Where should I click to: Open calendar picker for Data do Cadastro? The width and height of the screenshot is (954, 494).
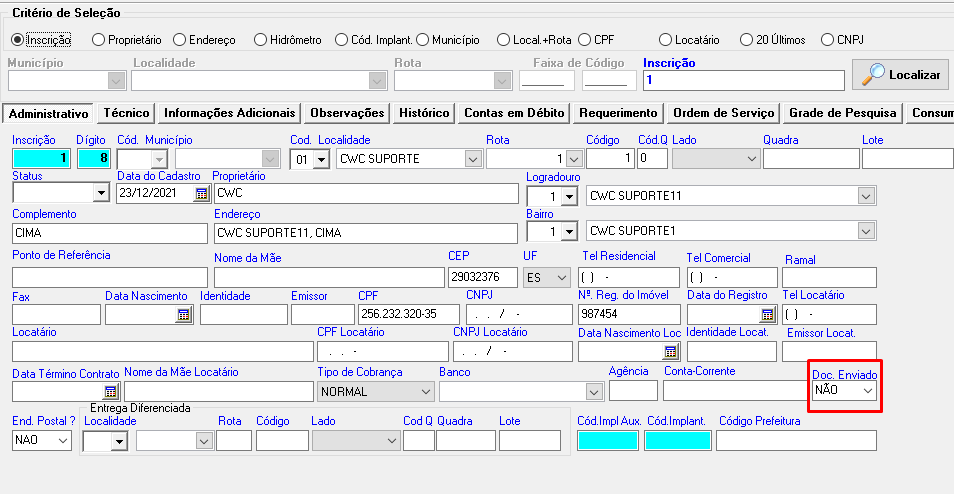(201, 194)
